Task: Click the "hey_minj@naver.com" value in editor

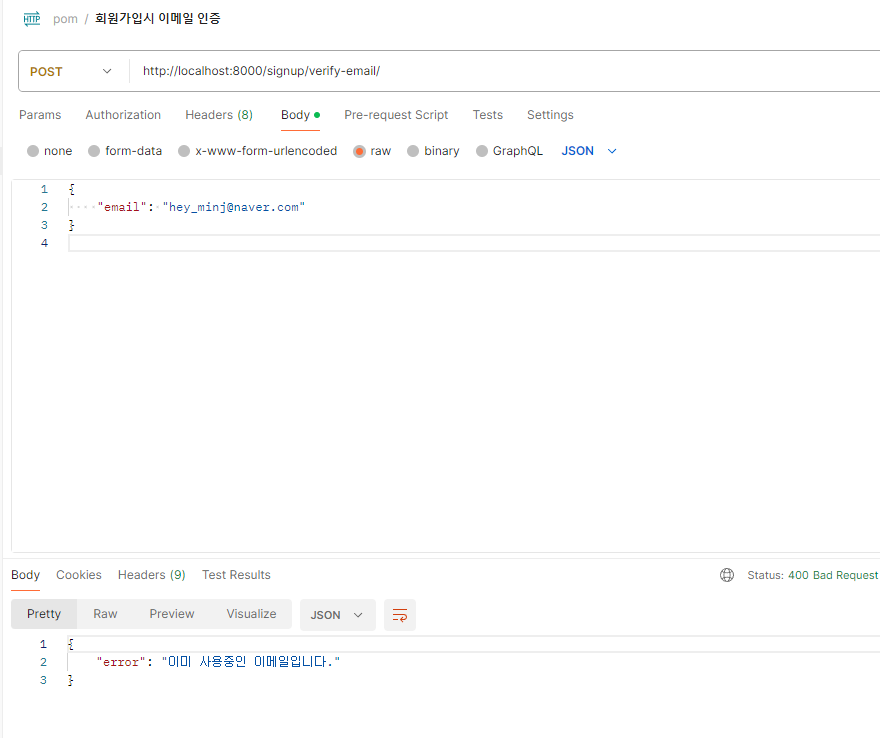Action: click(233, 207)
